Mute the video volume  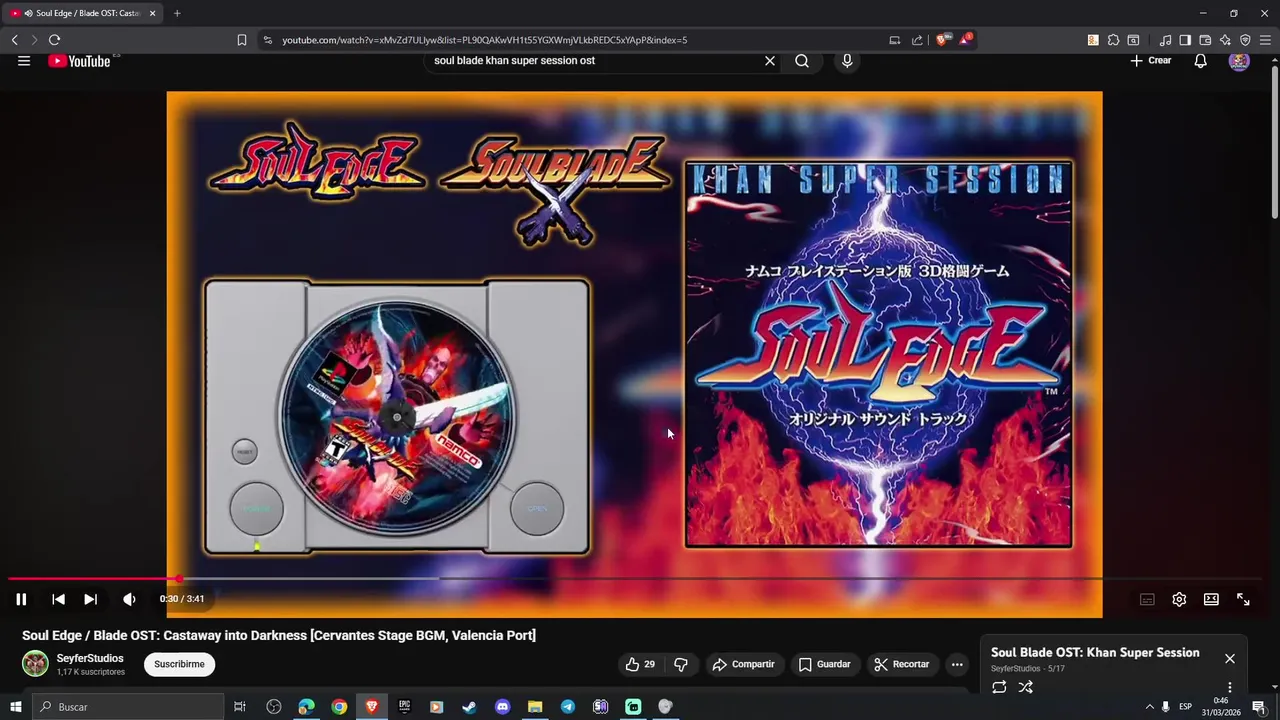click(129, 599)
